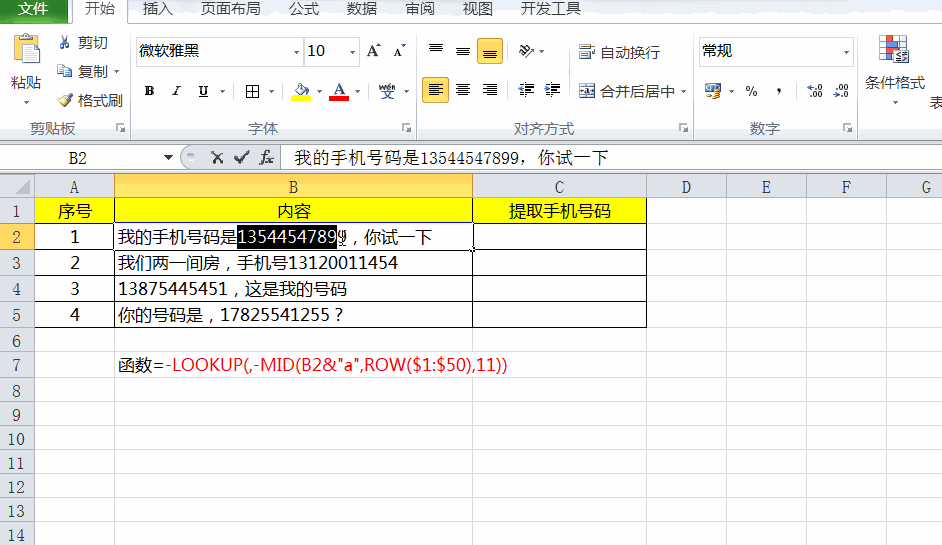The height and width of the screenshot is (545, 942).
Task: Select cell with 13875445451 text
Action: coord(293,289)
